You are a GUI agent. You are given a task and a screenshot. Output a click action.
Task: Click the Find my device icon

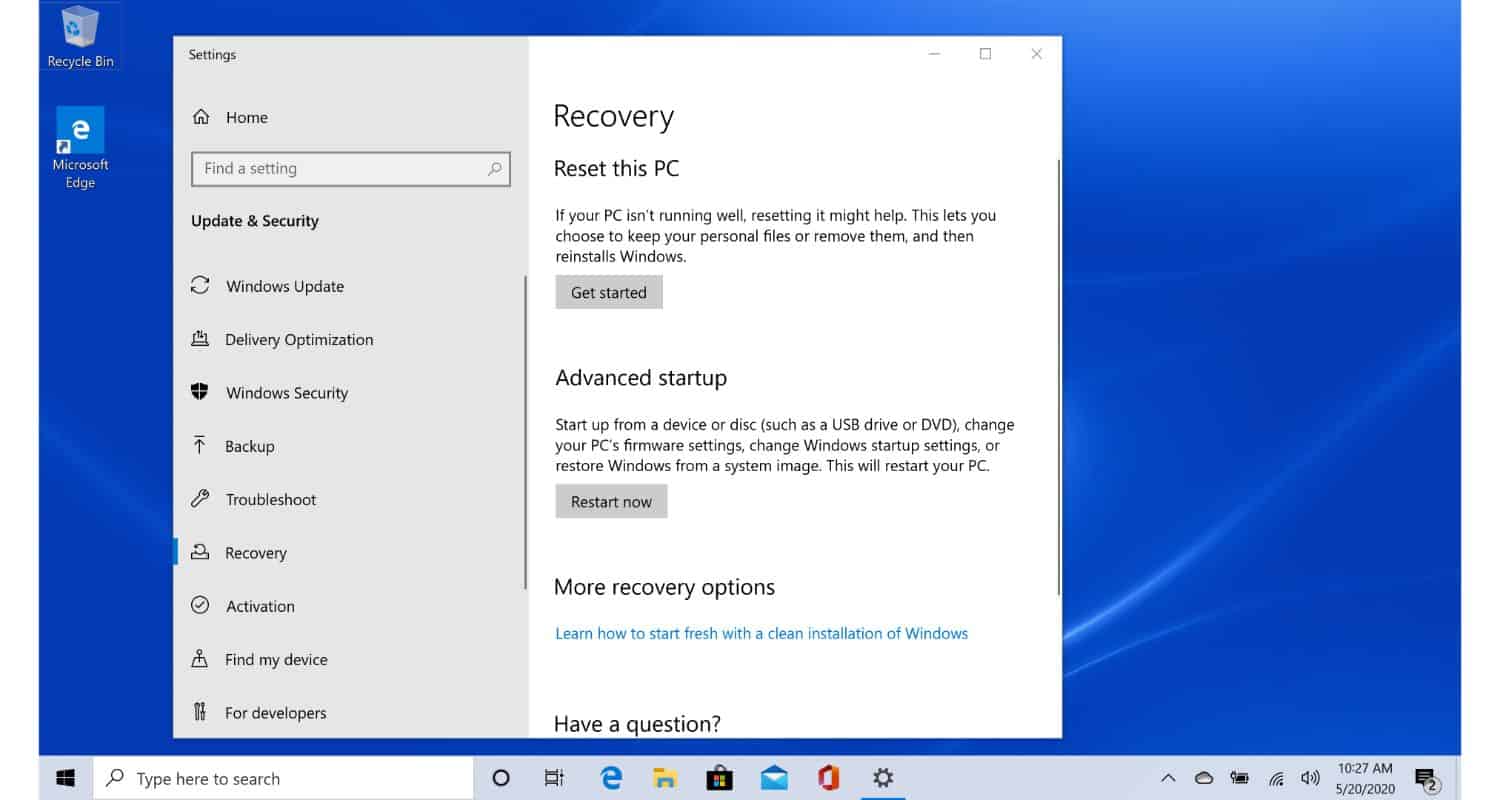[x=200, y=659]
